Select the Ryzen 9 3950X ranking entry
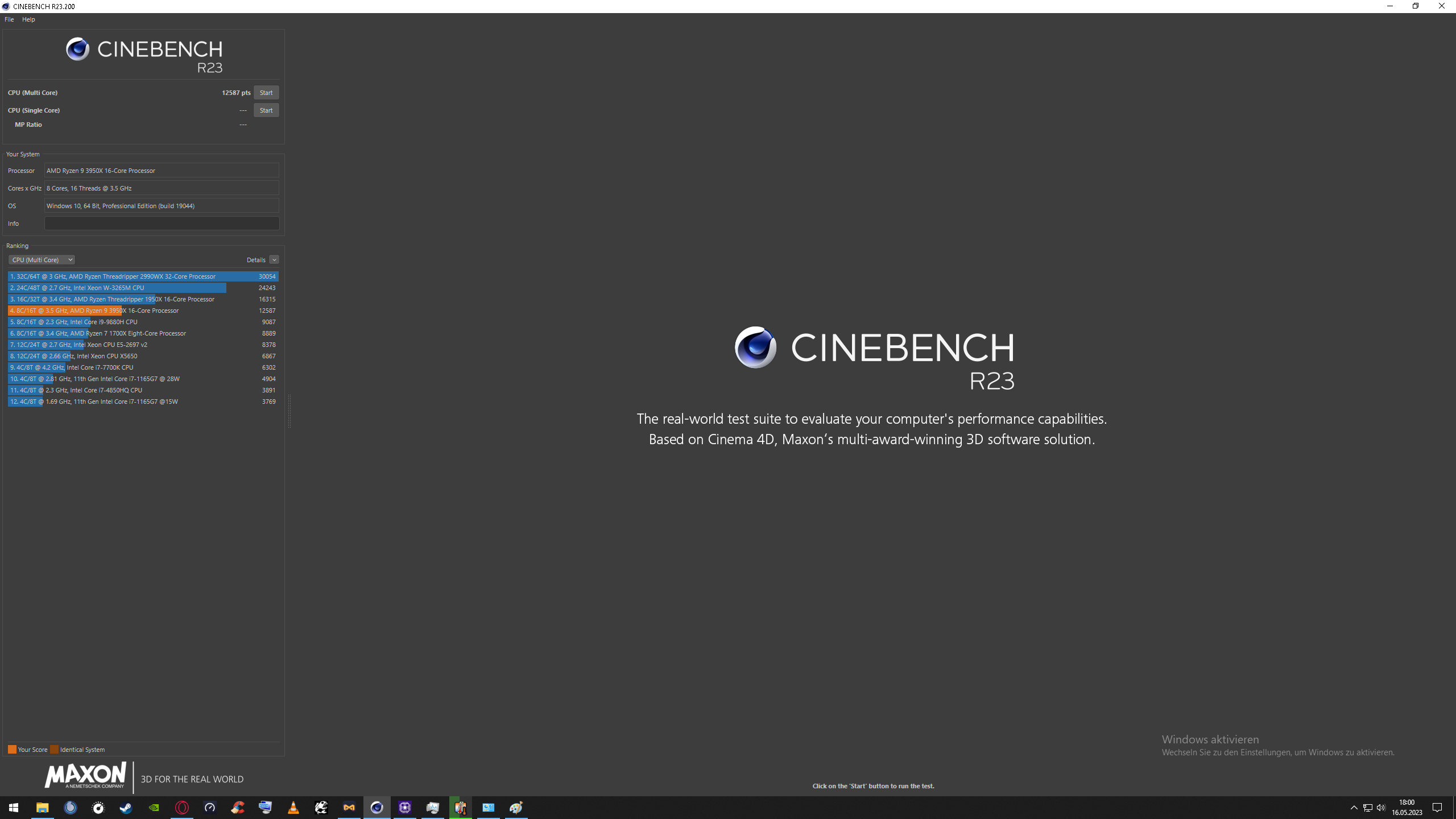This screenshot has height=819, width=1456. click(142, 311)
